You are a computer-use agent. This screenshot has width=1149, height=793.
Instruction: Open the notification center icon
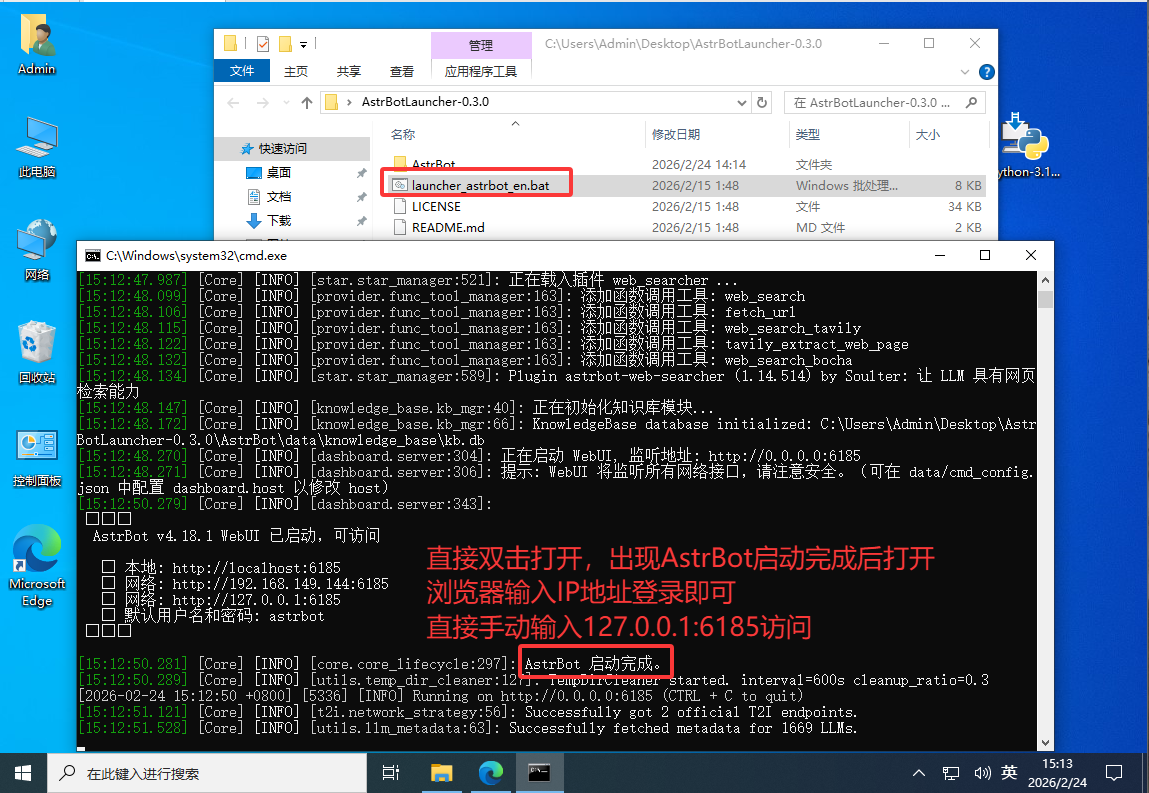tap(1114, 773)
